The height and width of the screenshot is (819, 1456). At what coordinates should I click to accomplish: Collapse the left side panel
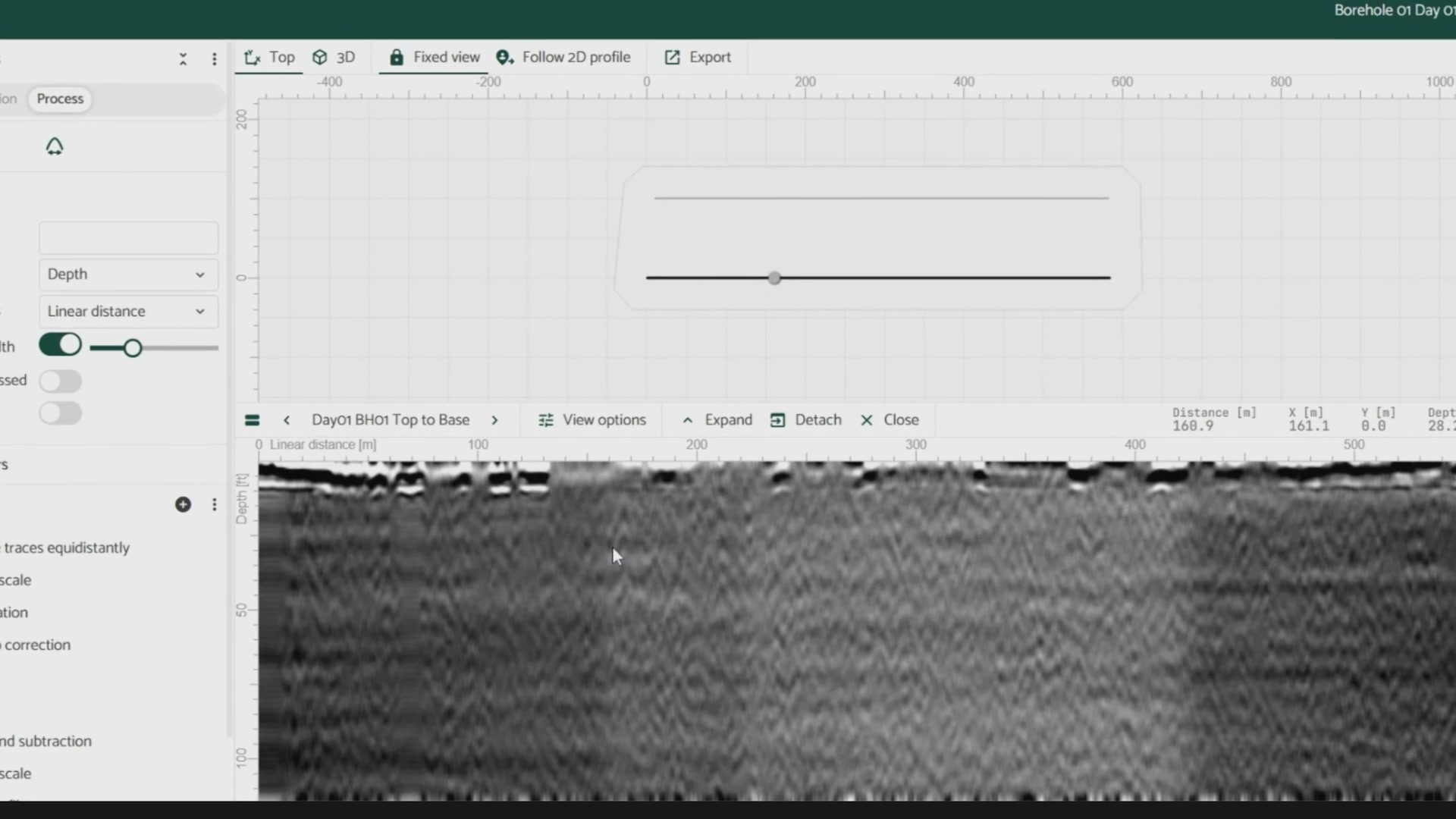coord(183,59)
